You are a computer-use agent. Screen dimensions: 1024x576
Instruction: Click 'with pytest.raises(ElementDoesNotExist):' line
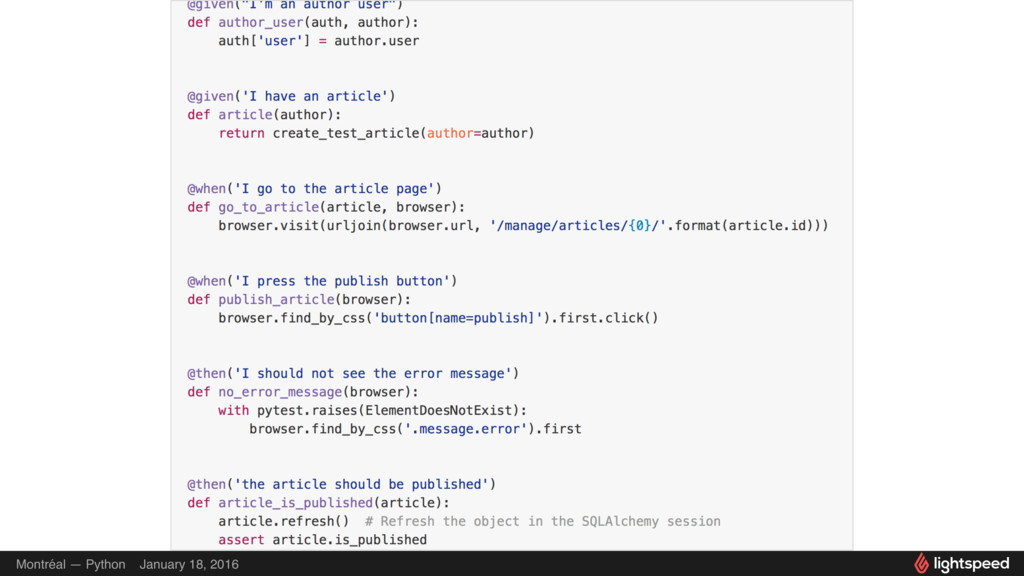372,410
